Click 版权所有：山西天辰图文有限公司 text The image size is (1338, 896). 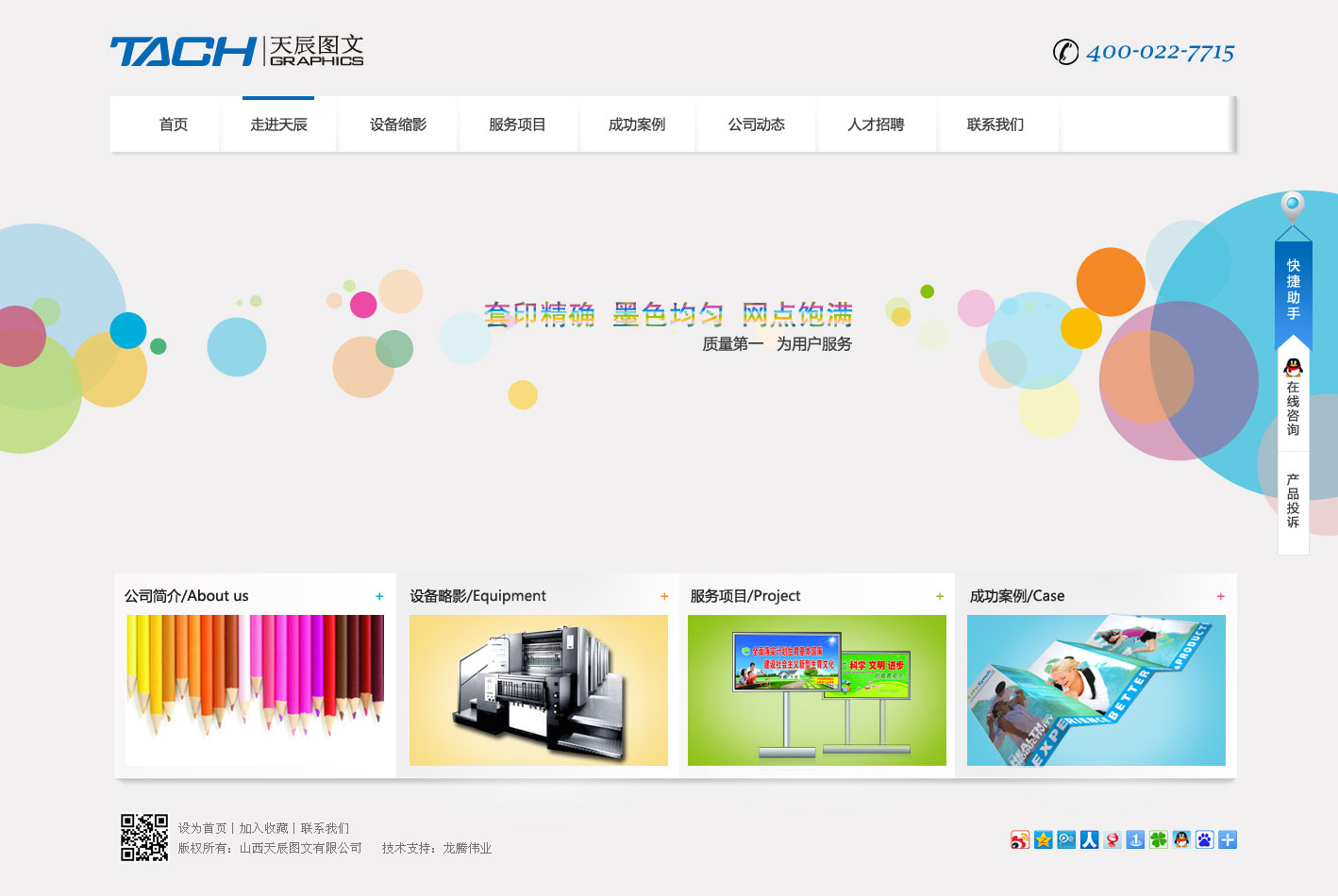click(270, 848)
